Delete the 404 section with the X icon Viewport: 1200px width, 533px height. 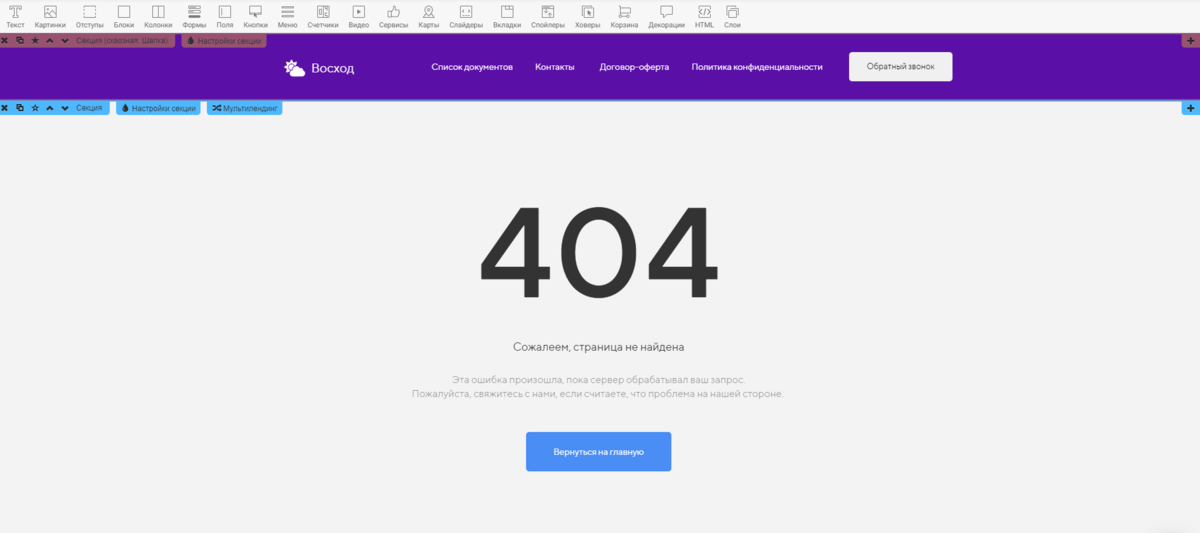(5, 108)
